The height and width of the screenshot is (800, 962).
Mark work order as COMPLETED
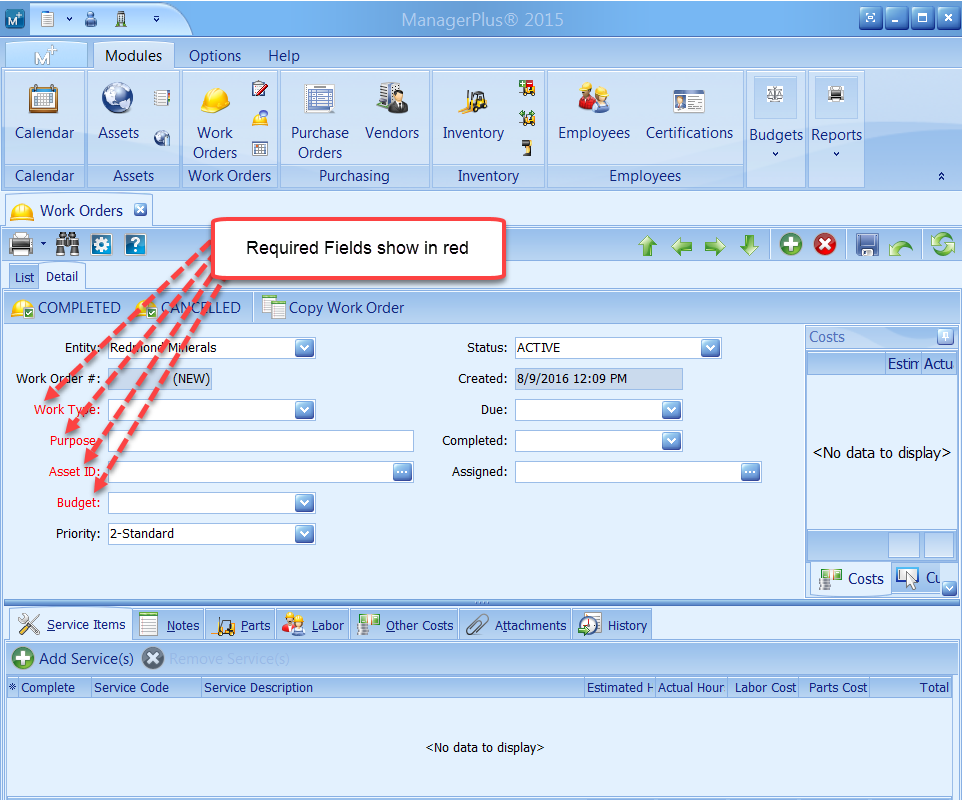(66, 308)
